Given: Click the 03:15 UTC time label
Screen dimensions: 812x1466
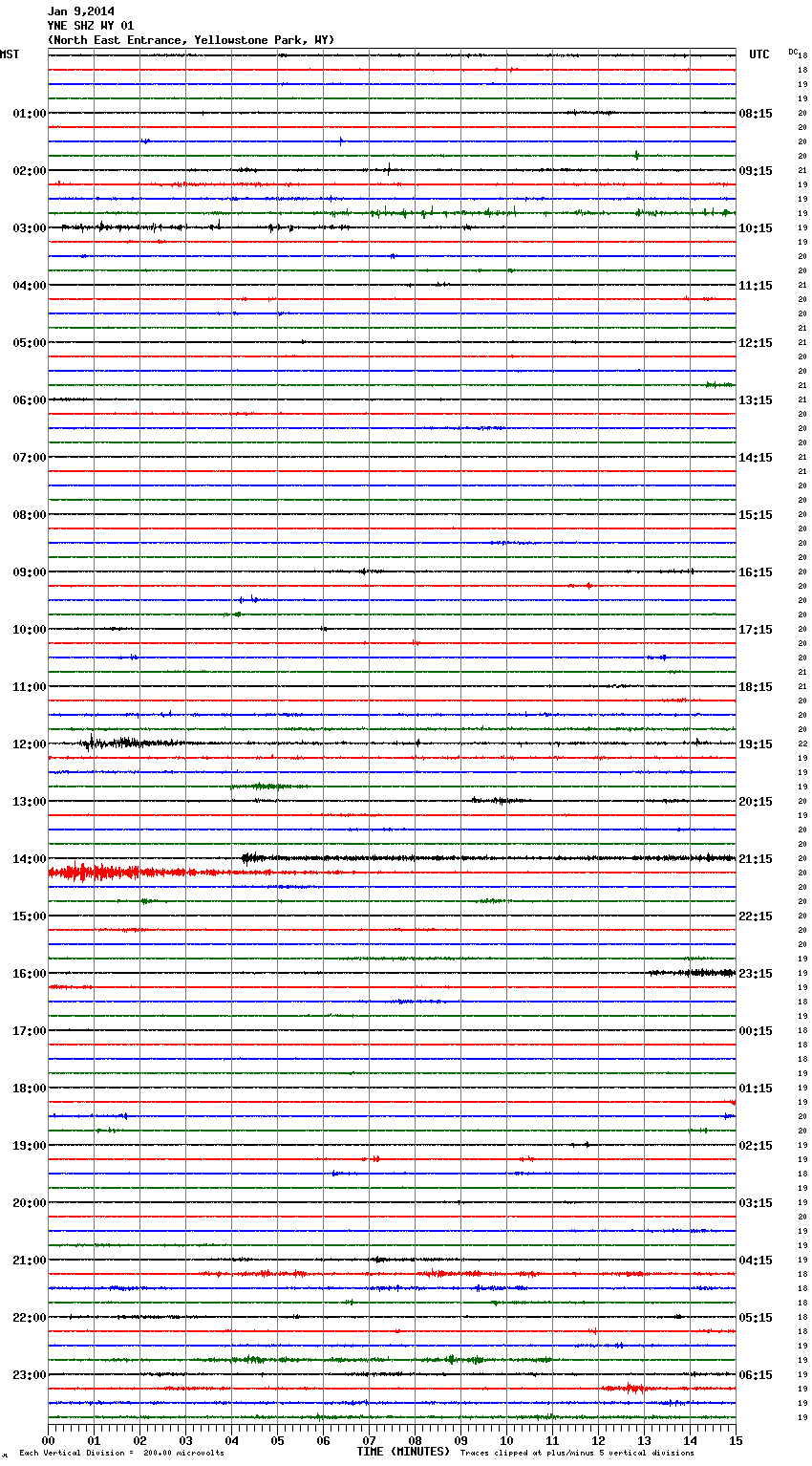Looking at the screenshot, I should click(756, 1203).
